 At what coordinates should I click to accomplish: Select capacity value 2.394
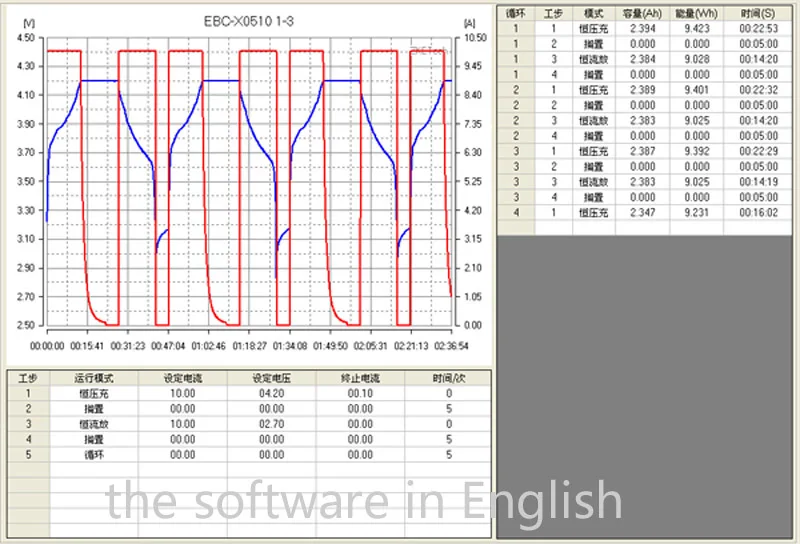click(x=643, y=29)
